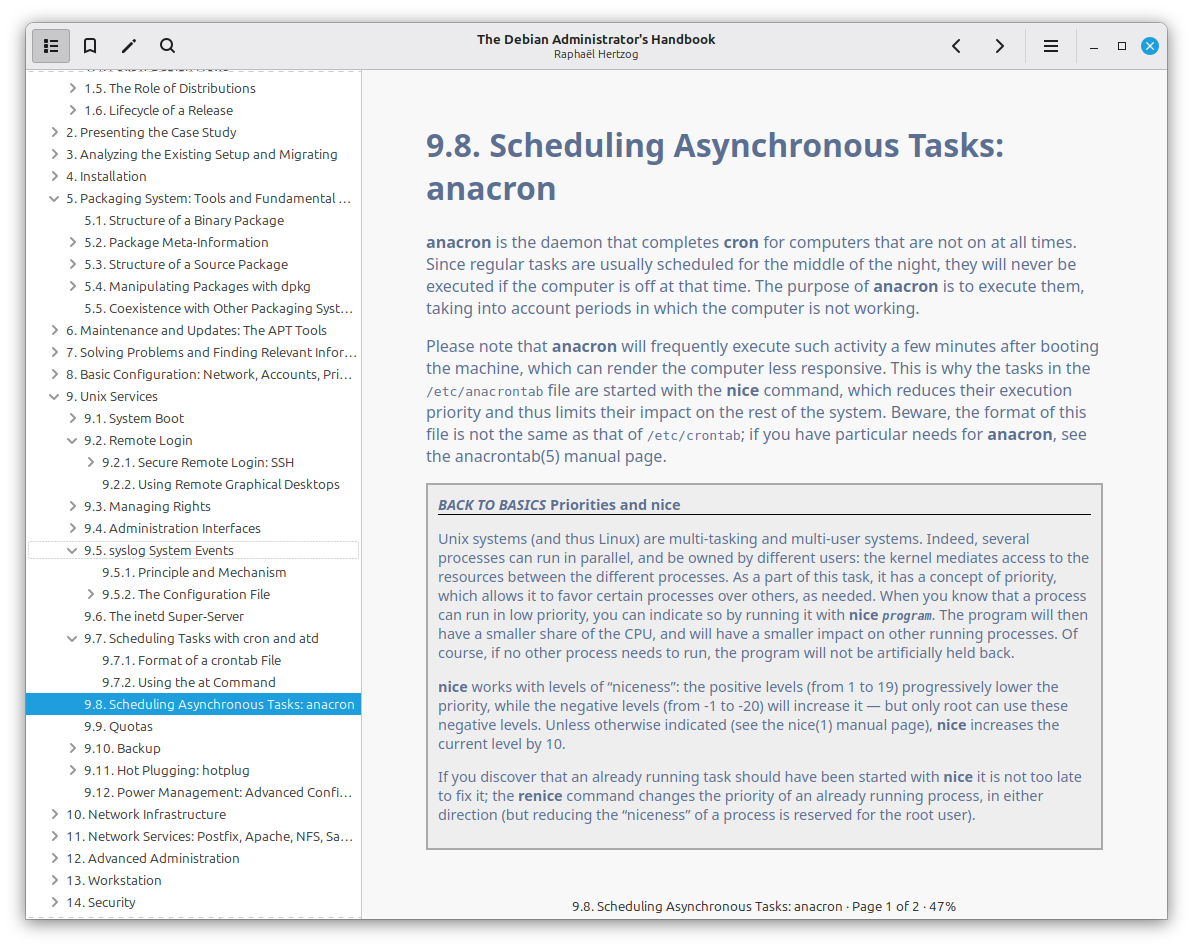This screenshot has height=948, width=1193.
Task: Open 9.5.1. Principle and Mechanism
Action: pos(193,573)
